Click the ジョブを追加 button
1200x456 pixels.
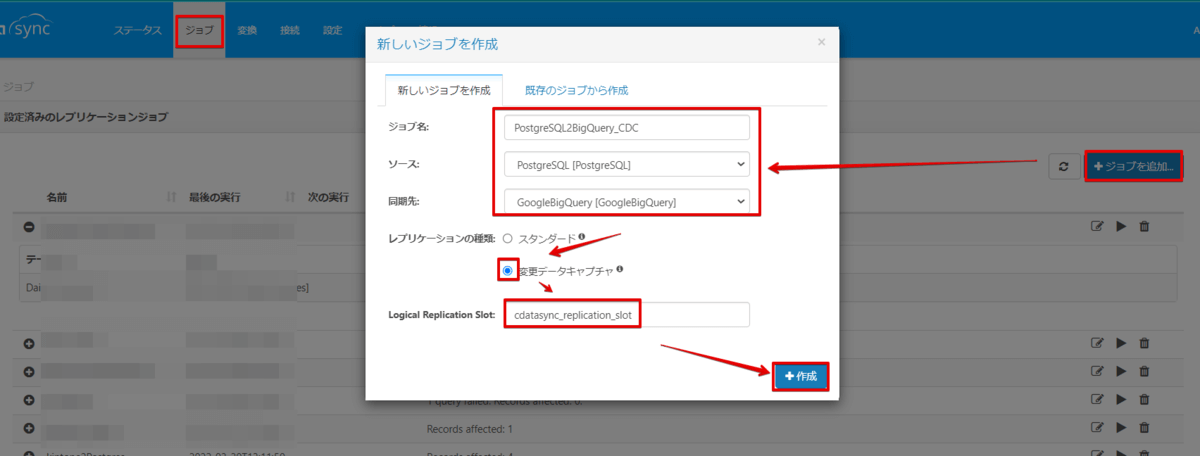[x=1134, y=166]
